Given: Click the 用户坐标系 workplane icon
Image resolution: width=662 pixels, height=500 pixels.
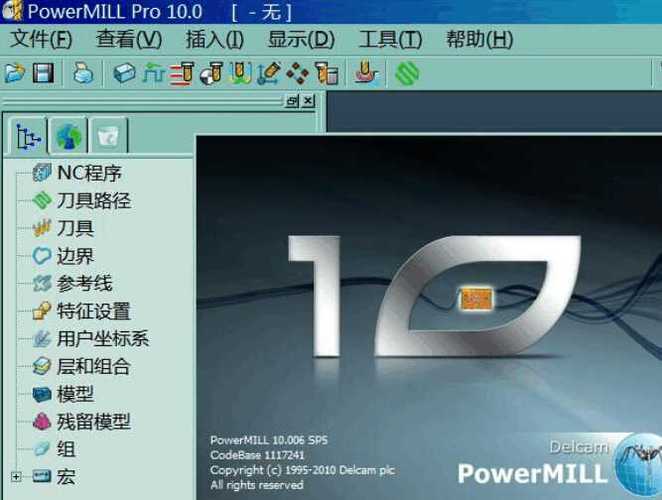Looking at the screenshot, I should 42,339.
